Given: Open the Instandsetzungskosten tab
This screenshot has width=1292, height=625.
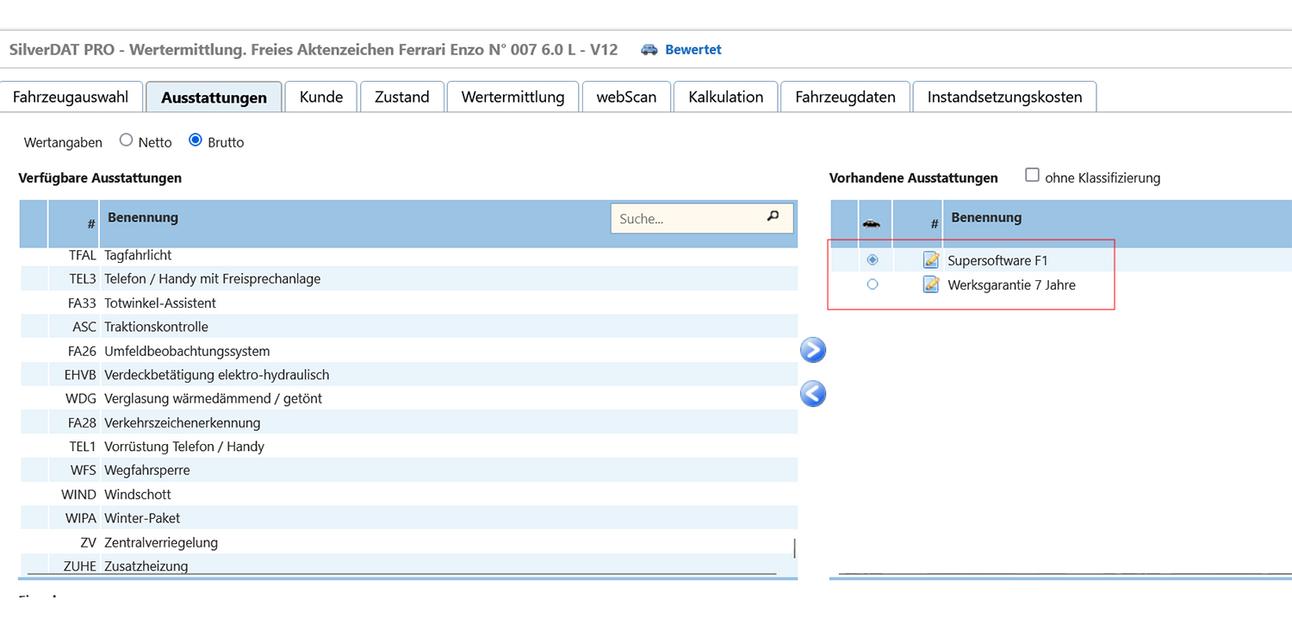Looking at the screenshot, I should [1004, 97].
